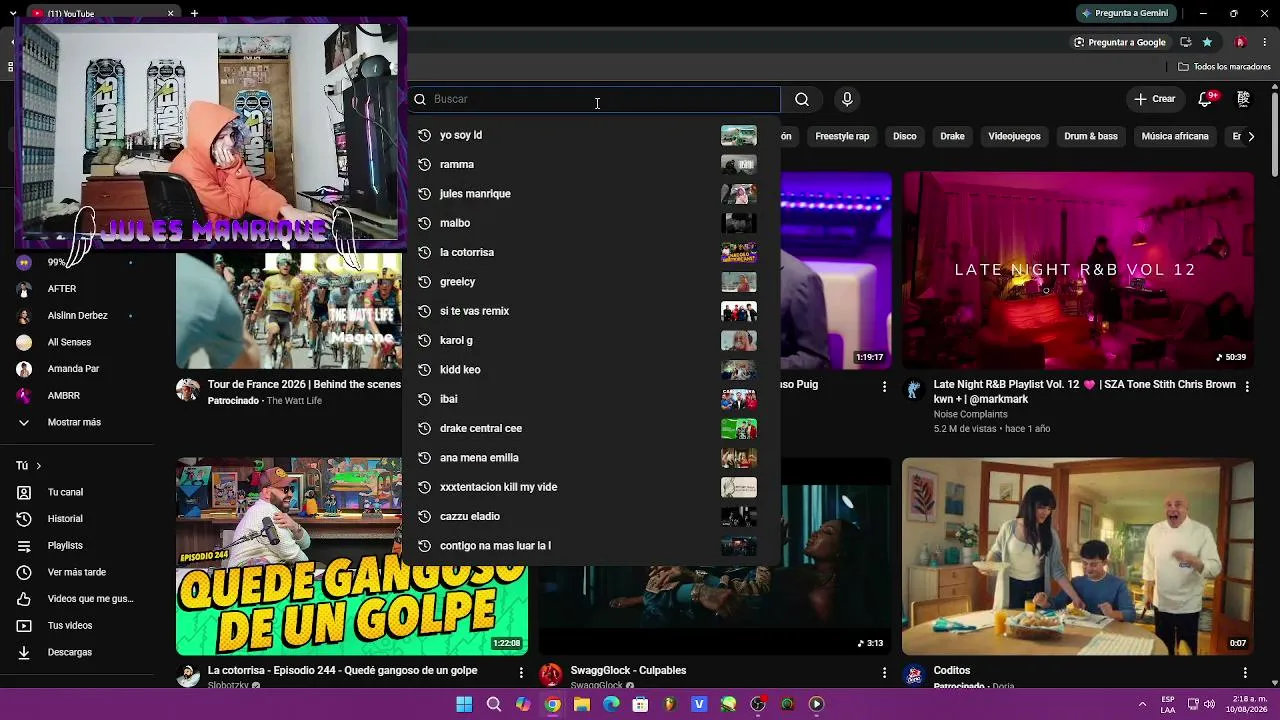Image resolution: width=1280 pixels, height=720 pixels.
Task: Launch Copilot from the taskbar
Action: 523,704
